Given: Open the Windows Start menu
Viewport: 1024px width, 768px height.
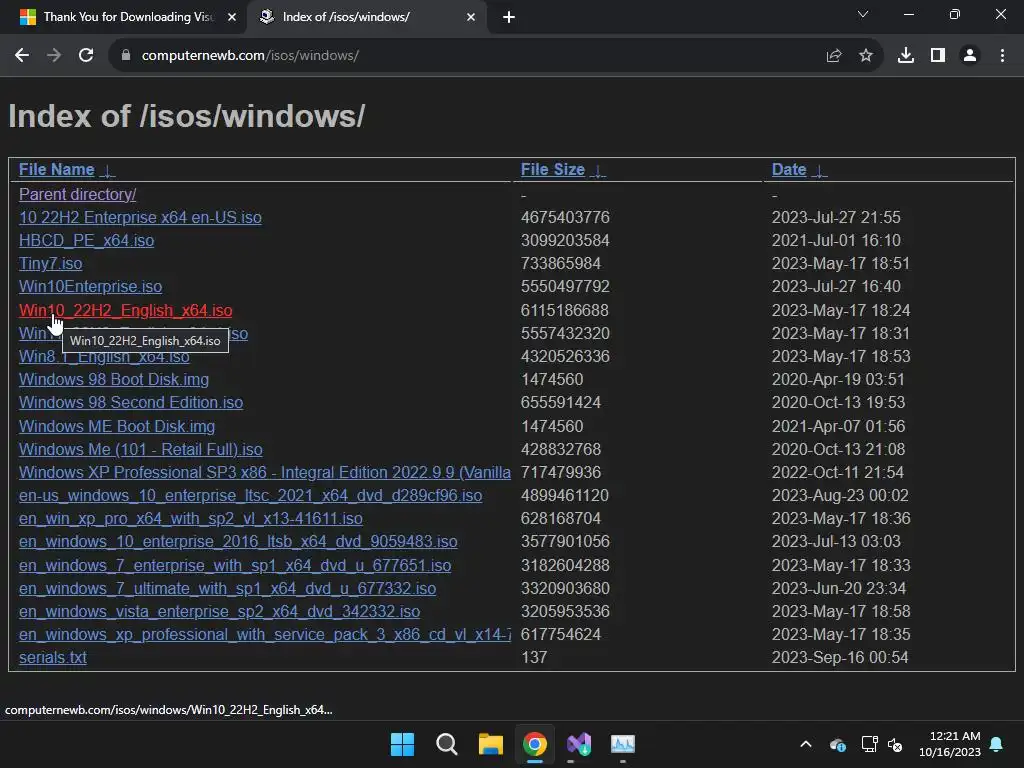Looking at the screenshot, I should tap(402, 744).
